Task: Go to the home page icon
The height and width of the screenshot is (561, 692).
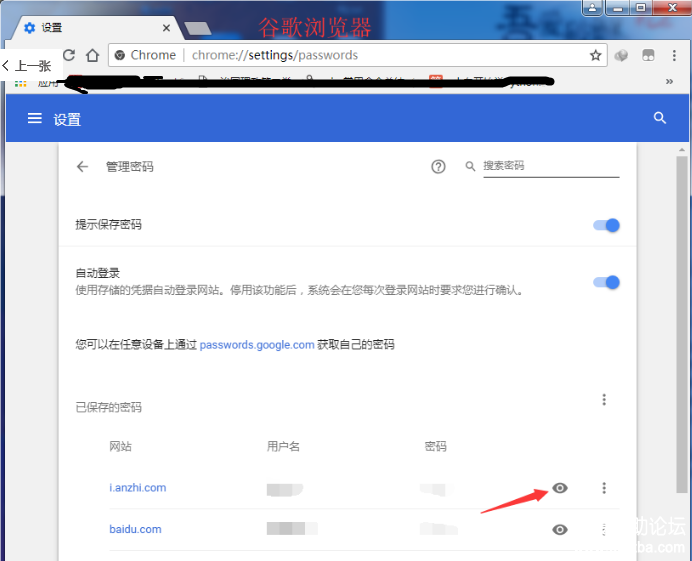Action: point(92,55)
